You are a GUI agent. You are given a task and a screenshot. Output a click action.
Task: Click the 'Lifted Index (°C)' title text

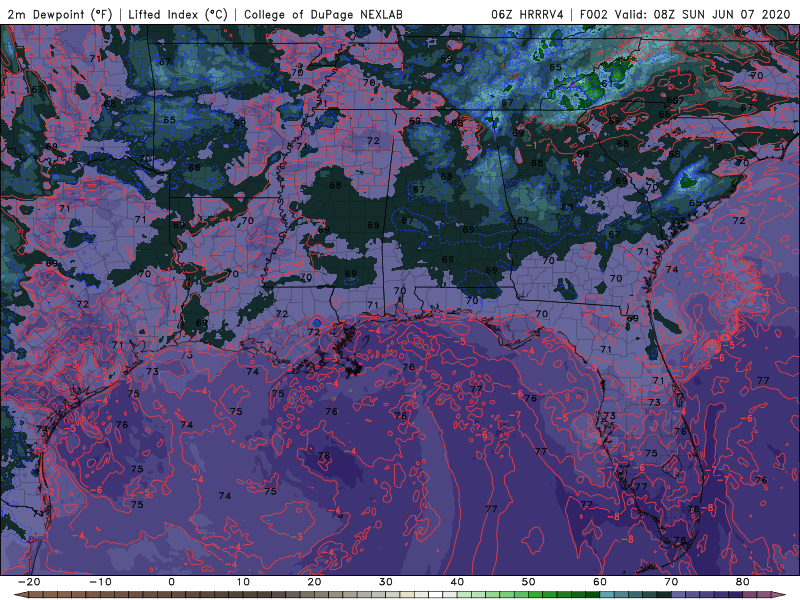178,14
